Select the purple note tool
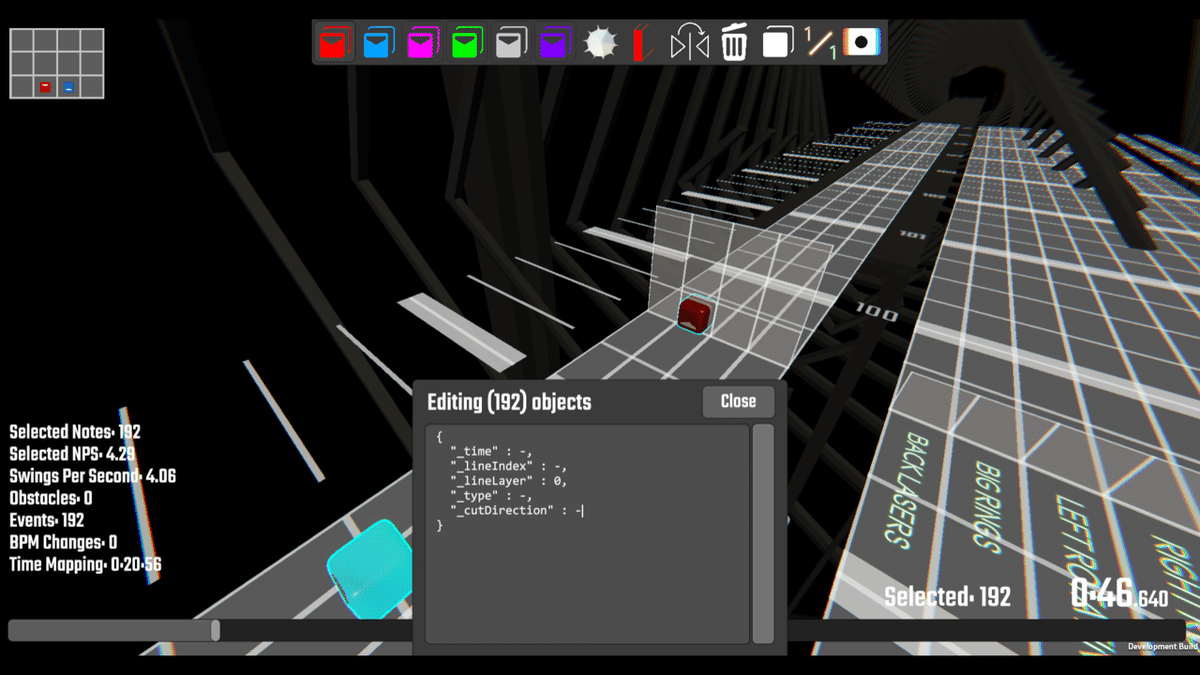The width and height of the screenshot is (1200, 675). point(554,43)
